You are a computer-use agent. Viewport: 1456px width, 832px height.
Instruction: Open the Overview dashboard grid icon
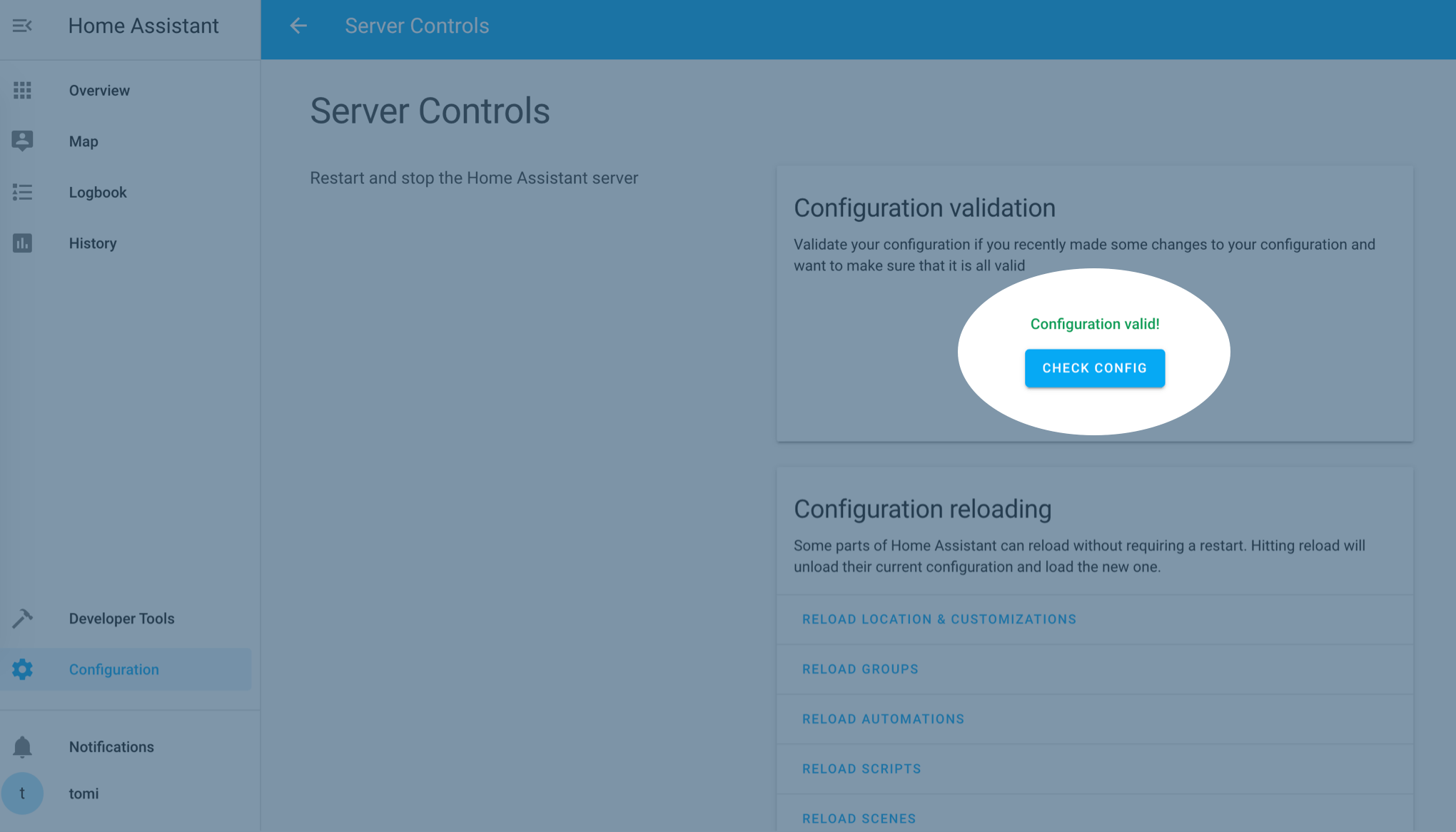coord(22,90)
